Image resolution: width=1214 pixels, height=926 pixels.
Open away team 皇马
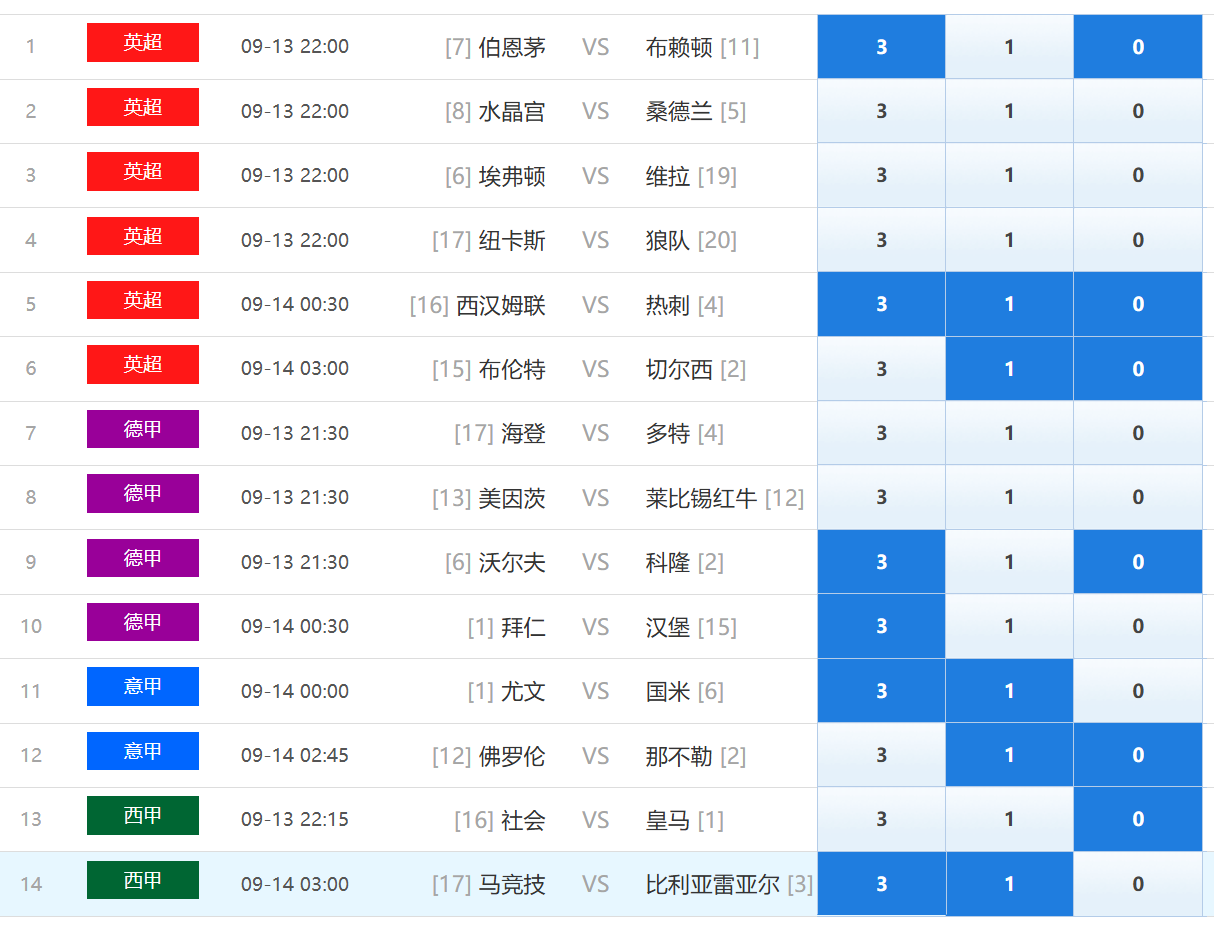point(668,820)
